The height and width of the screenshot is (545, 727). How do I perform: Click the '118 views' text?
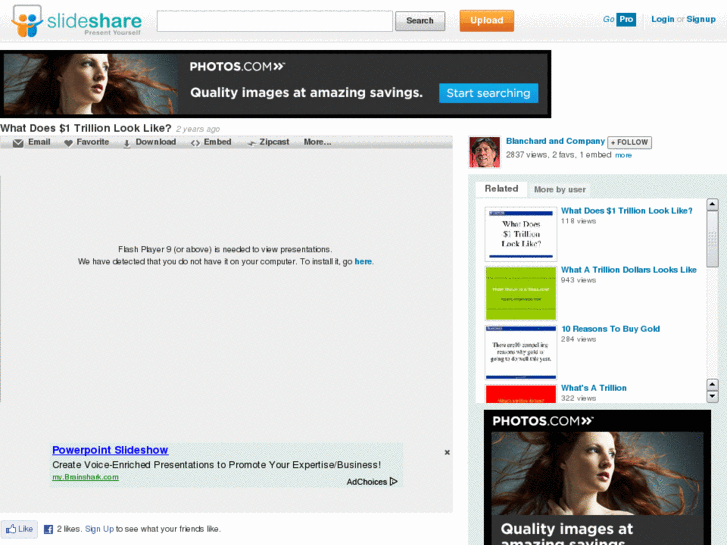tap(578, 221)
